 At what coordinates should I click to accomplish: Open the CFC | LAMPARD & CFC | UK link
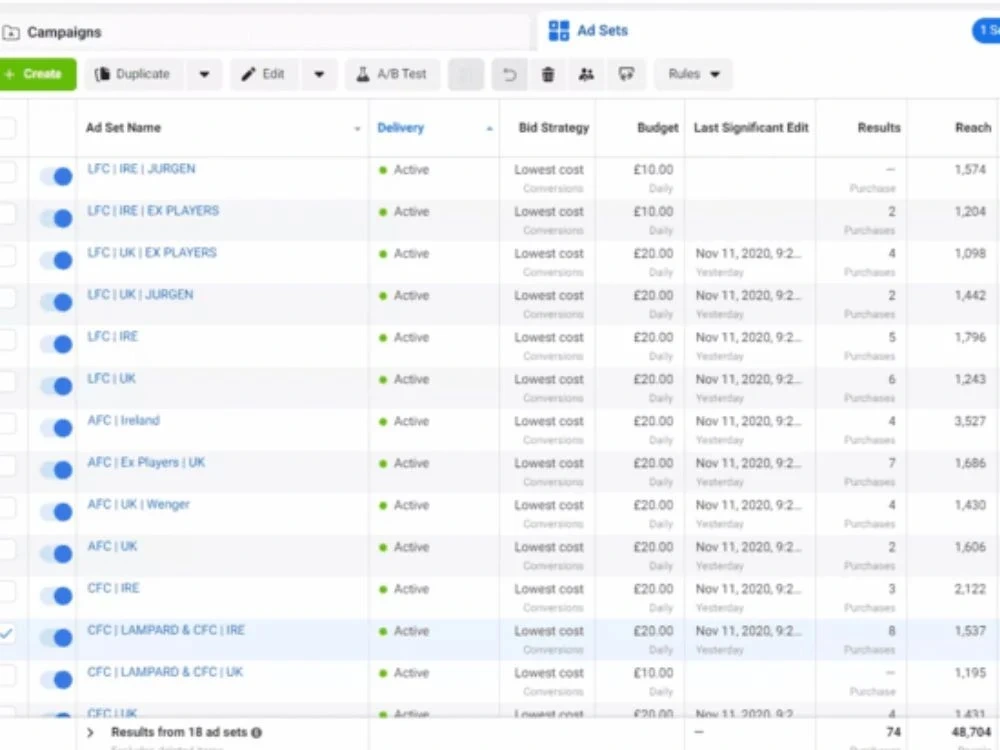tap(165, 672)
